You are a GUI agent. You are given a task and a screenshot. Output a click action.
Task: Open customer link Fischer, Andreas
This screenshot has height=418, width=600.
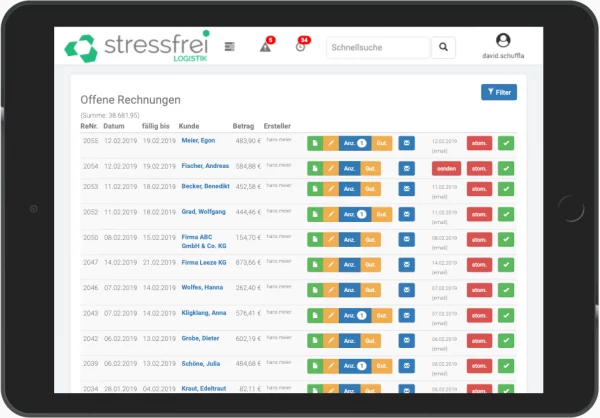click(x=205, y=166)
